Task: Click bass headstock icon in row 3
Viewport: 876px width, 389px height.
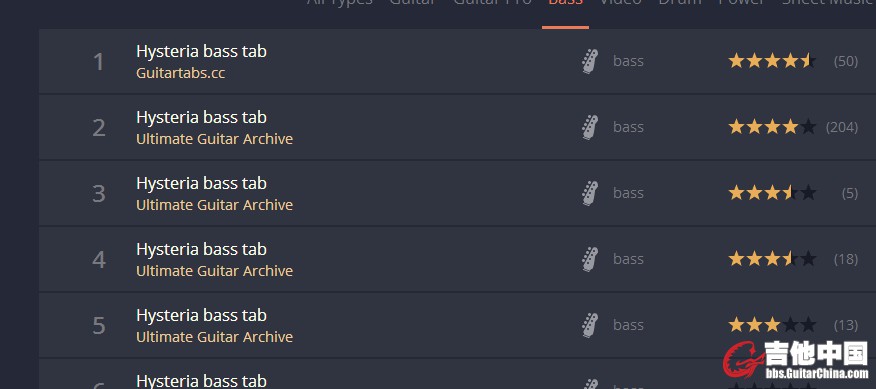Action: (590, 193)
